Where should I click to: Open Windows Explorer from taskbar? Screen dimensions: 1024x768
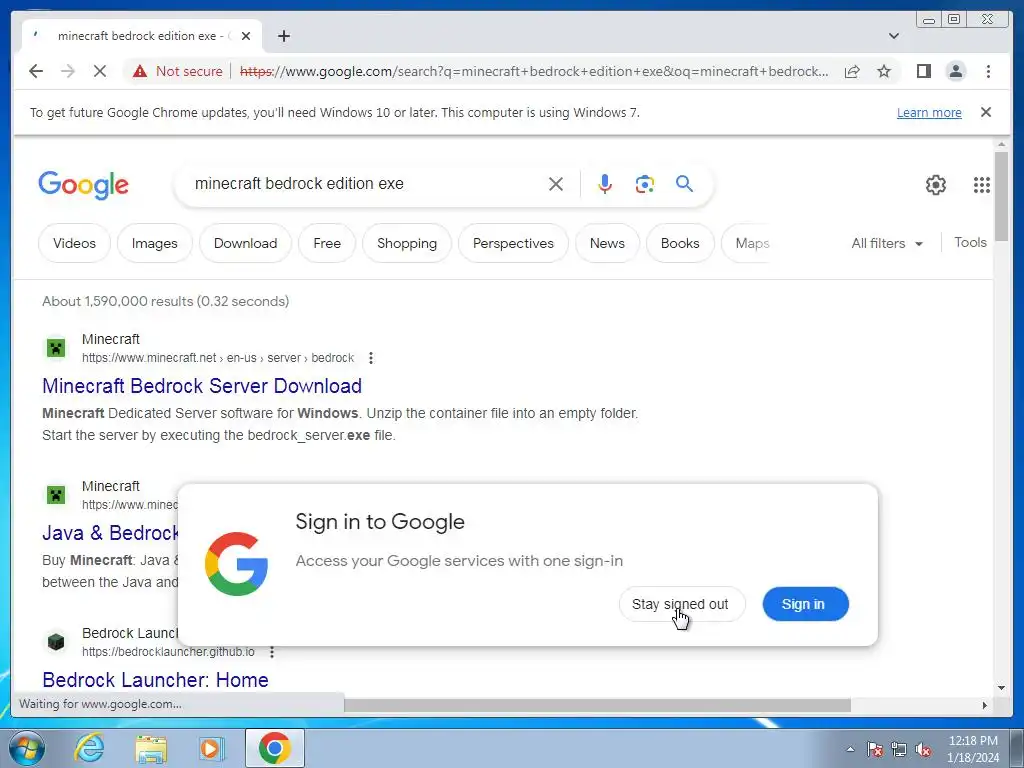click(x=151, y=748)
